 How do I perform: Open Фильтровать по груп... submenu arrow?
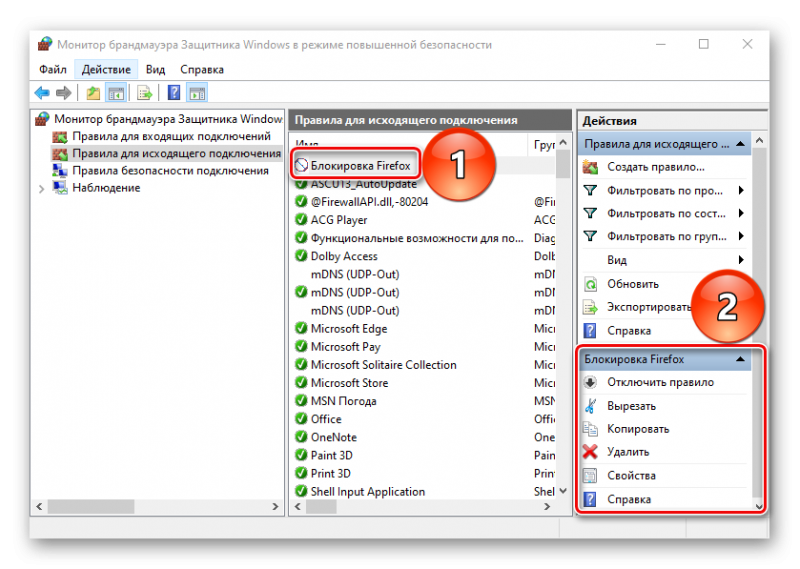coord(741,236)
